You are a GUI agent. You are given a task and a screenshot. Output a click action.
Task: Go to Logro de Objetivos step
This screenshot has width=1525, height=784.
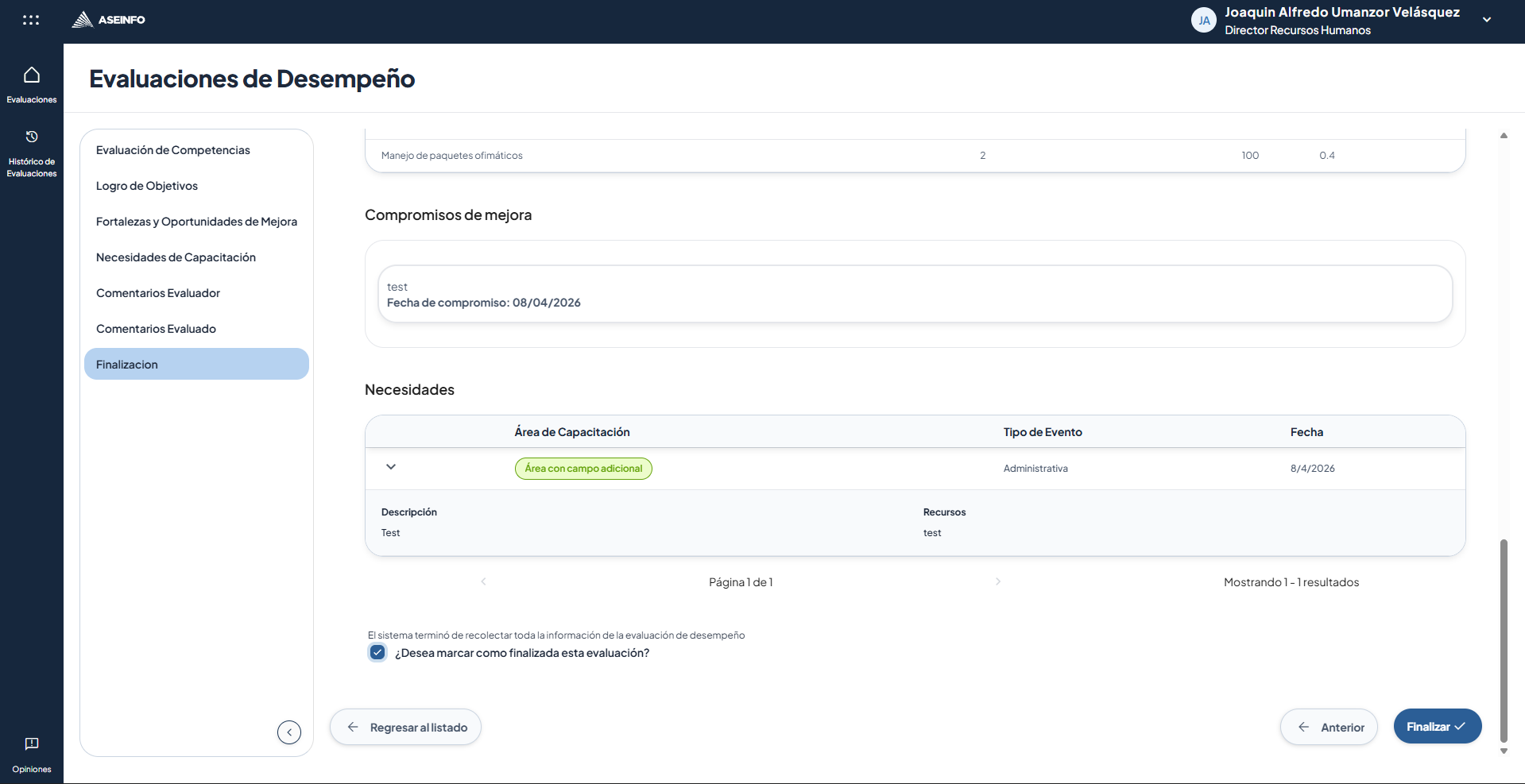click(x=196, y=186)
